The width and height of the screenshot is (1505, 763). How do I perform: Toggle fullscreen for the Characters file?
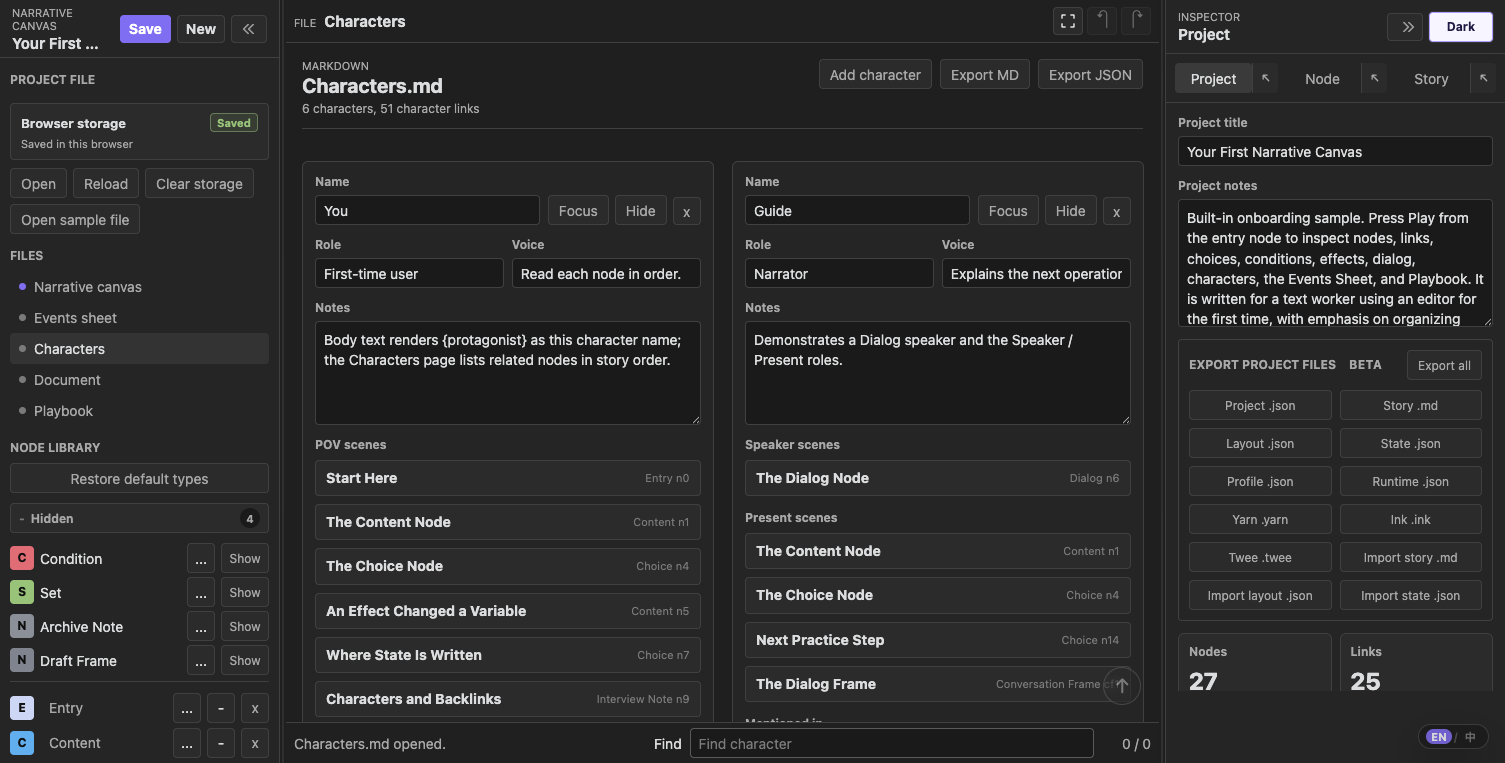point(1068,21)
